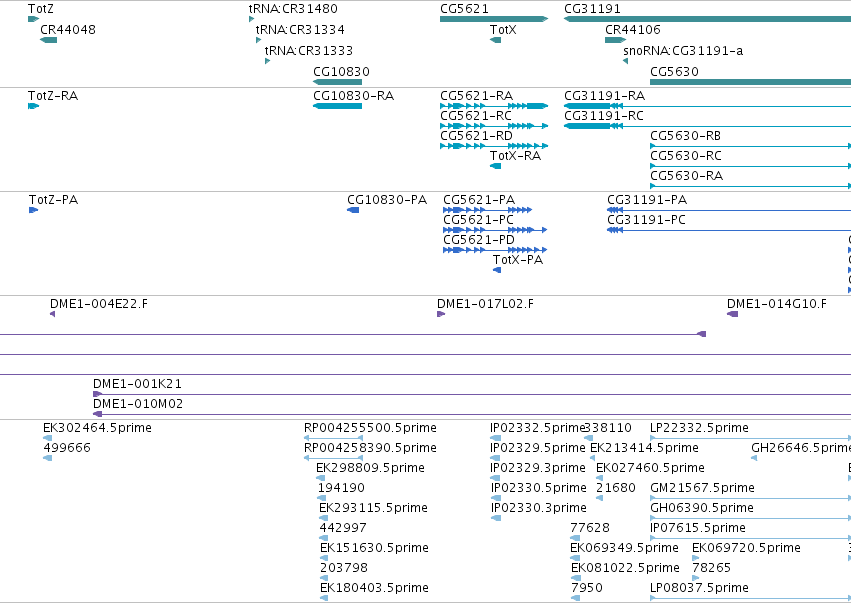Select the tRNA:CR31480 gene label
Viewport: 851px width, 603px height.
[x=293, y=9]
